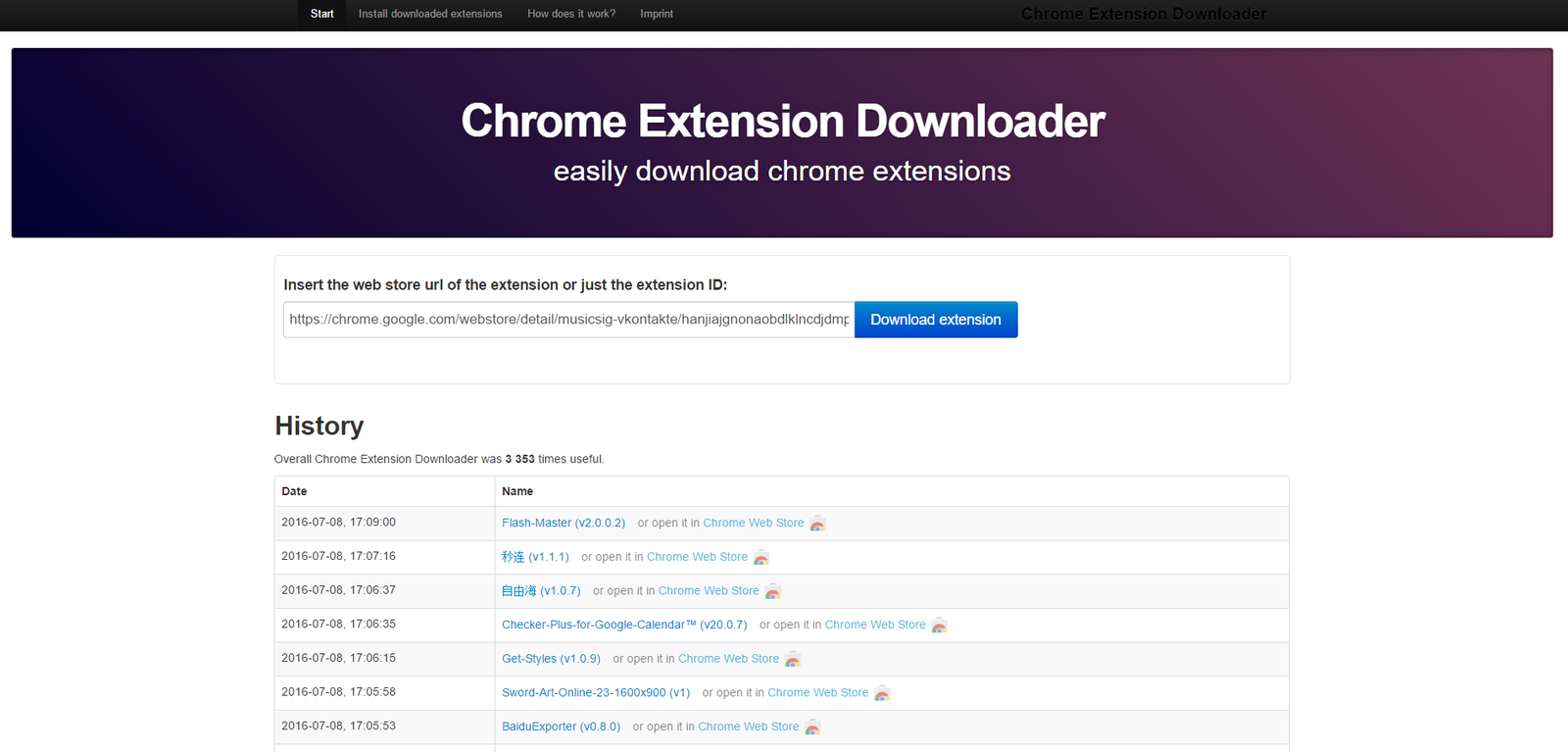Screen dimensions: 1568x752
Task: Click web store icon in Checker-Plus row
Action: (x=939, y=626)
